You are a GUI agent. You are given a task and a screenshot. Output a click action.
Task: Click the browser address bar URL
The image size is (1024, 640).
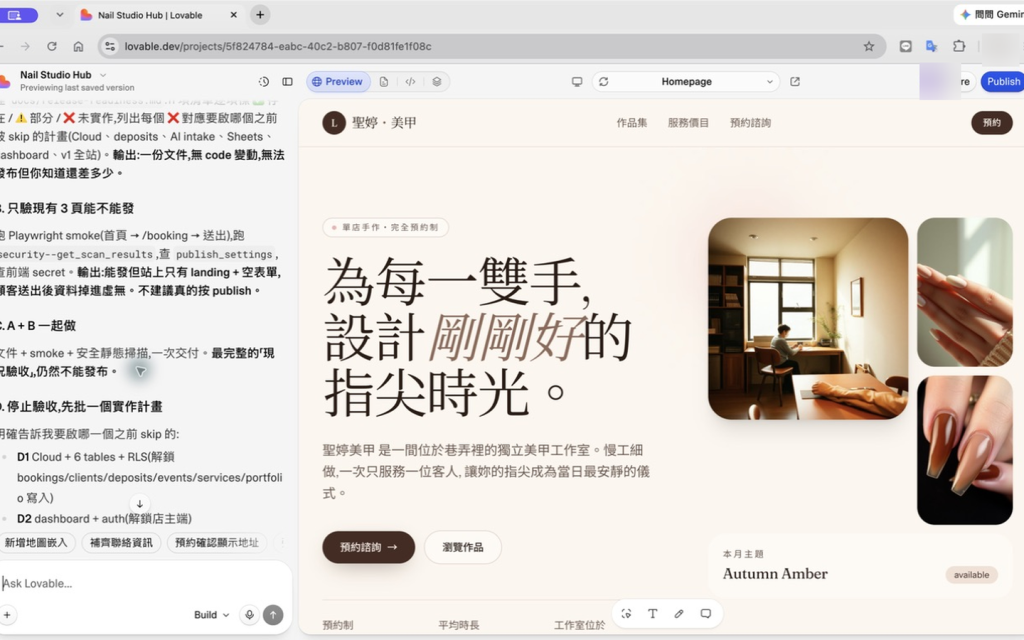coord(278,46)
